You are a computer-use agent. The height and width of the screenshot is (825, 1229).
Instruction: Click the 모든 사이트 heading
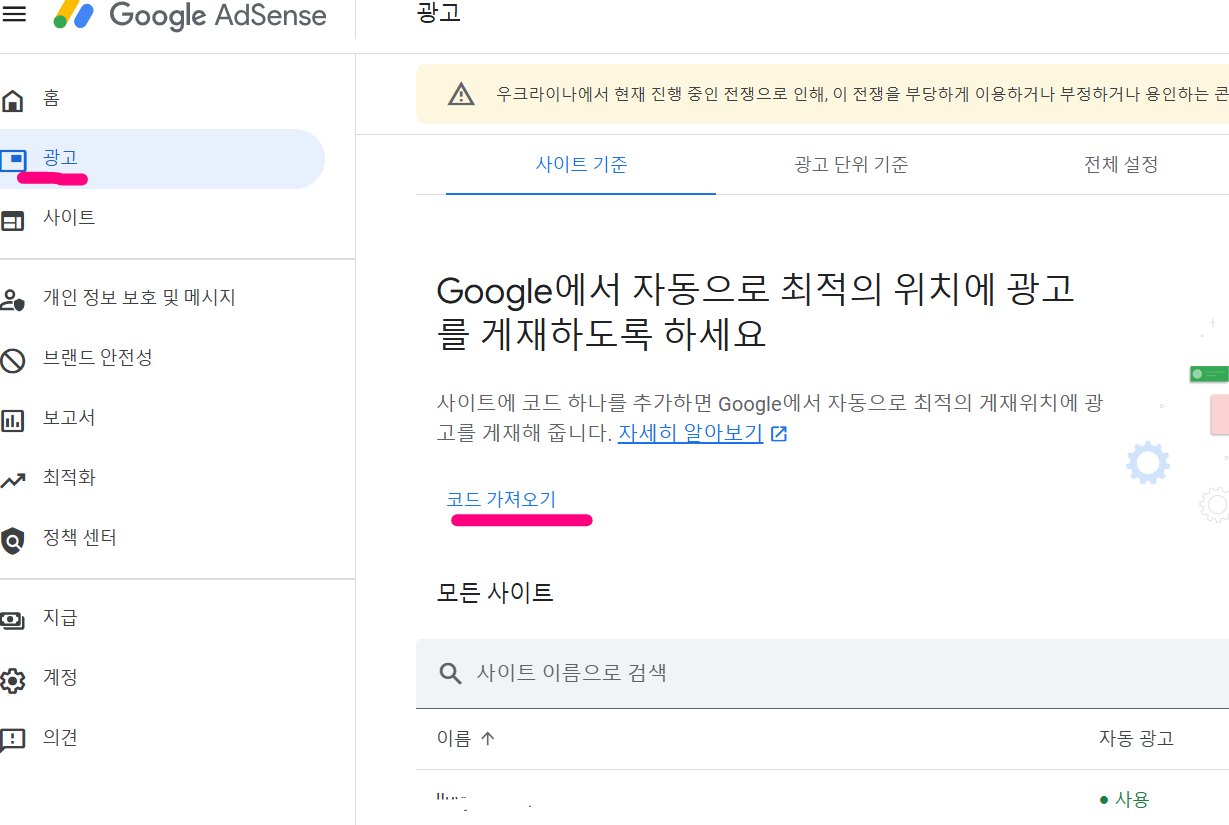[495, 593]
